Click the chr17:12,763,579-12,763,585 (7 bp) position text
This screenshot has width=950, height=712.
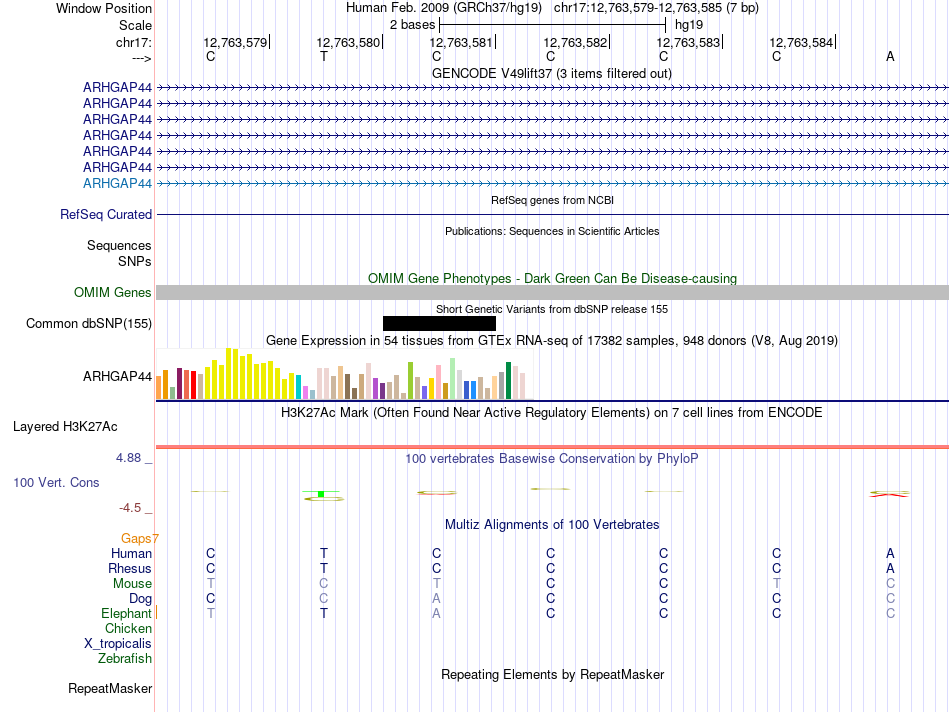(656, 8)
